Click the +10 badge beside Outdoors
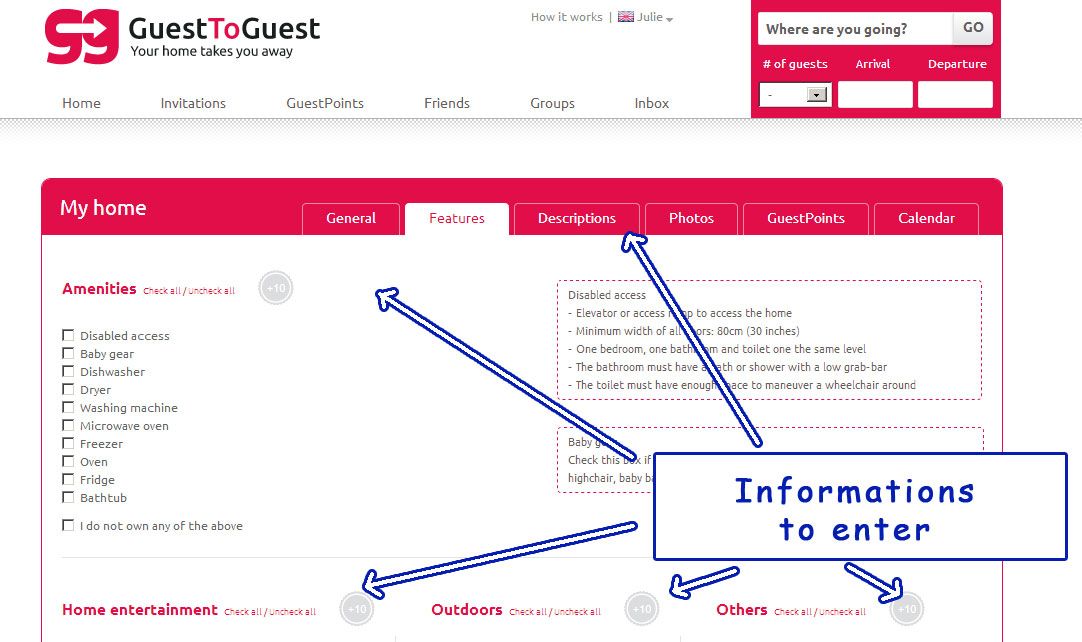The image size is (1082, 642). 642,609
